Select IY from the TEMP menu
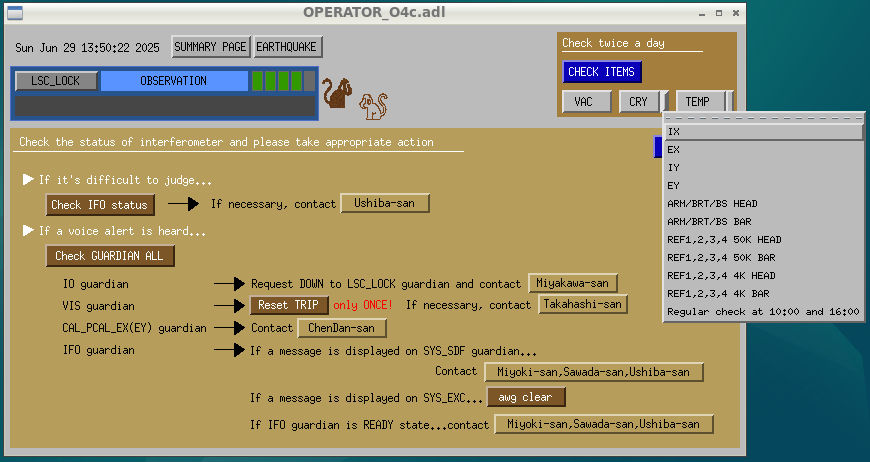The width and height of the screenshot is (870, 462). tap(763, 167)
